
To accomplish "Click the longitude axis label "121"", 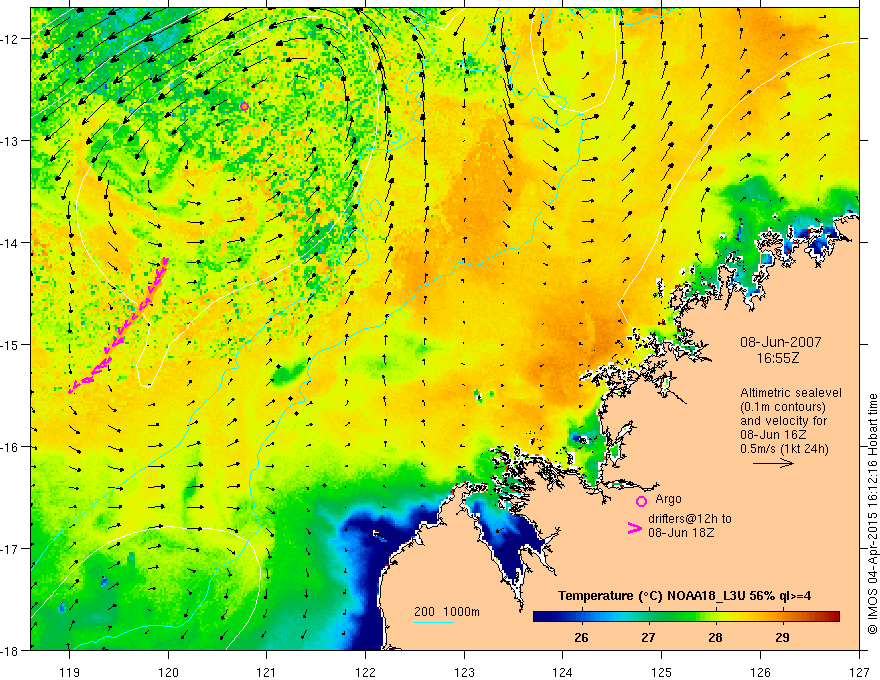I will [x=267, y=672].
